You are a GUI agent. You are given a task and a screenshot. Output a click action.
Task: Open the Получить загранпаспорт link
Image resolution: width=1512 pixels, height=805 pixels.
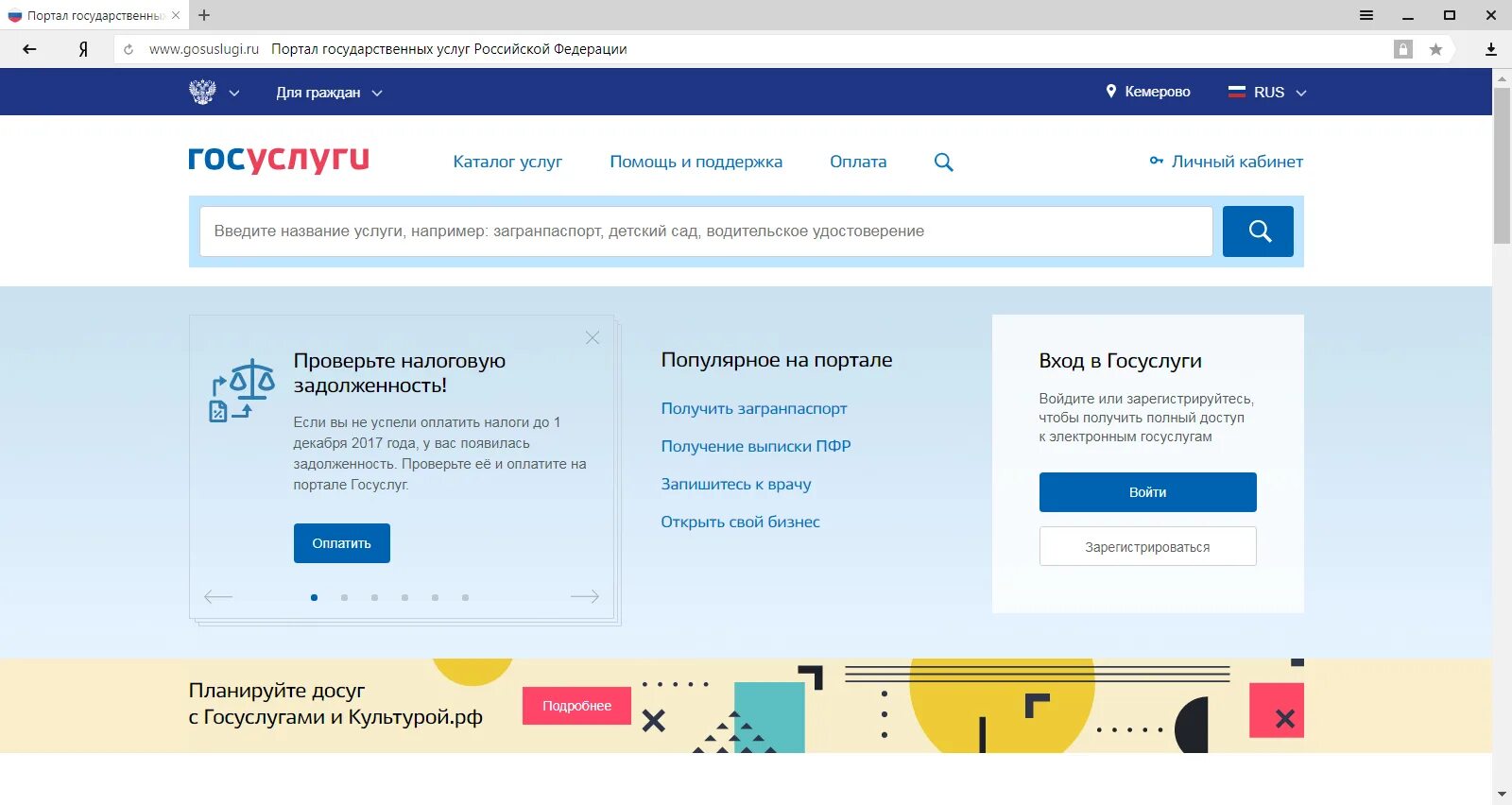point(753,408)
